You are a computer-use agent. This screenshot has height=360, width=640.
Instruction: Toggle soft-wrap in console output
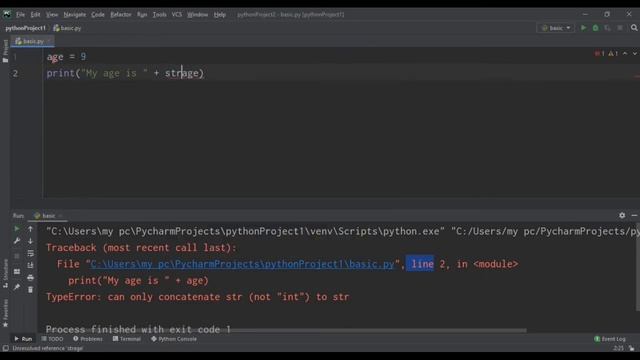click(x=30, y=253)
